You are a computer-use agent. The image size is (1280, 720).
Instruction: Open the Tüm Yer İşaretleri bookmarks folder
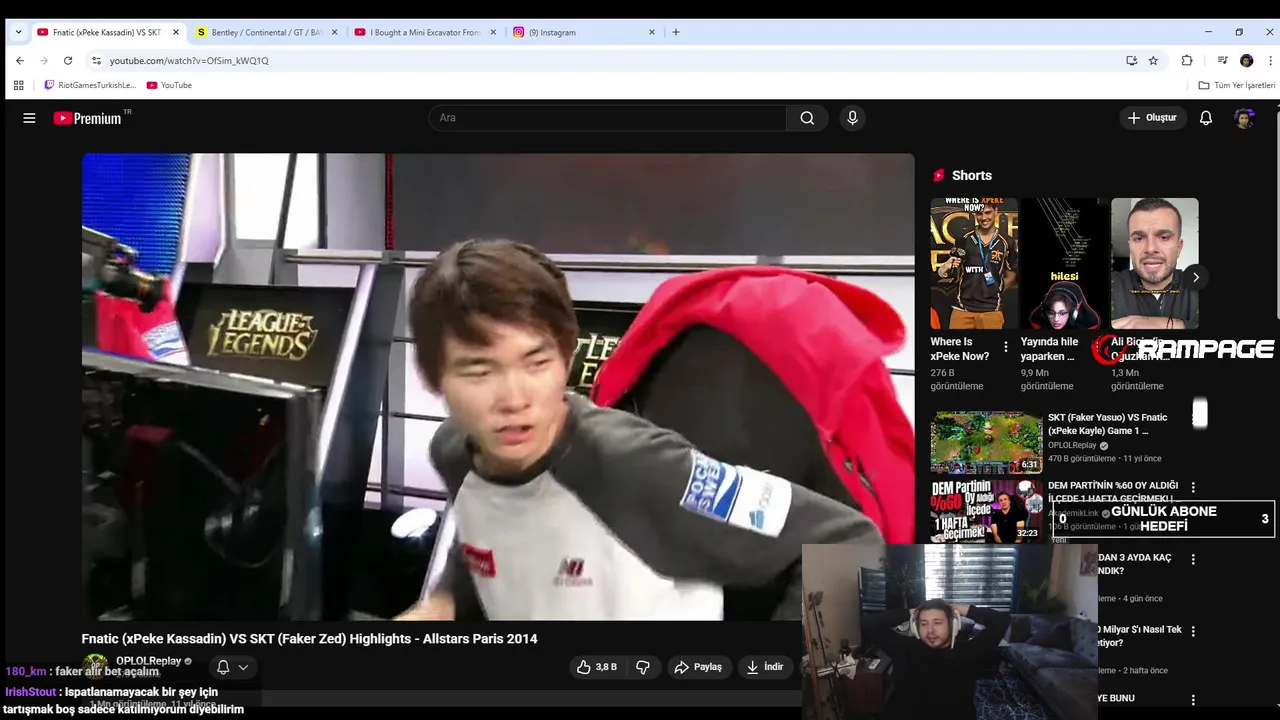[x=1237, y=85]
